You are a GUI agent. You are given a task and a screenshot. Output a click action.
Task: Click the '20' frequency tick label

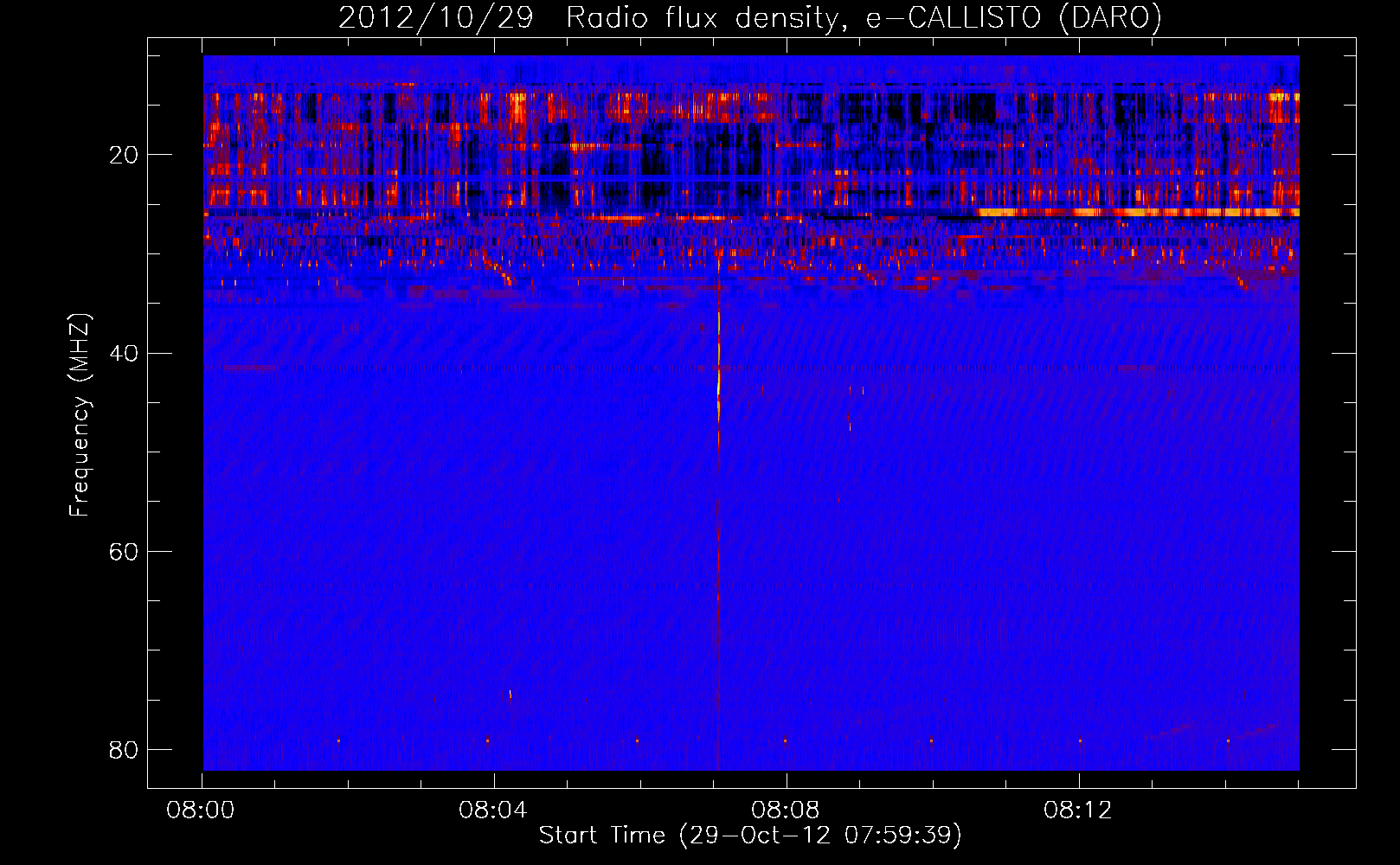point(124,155)
